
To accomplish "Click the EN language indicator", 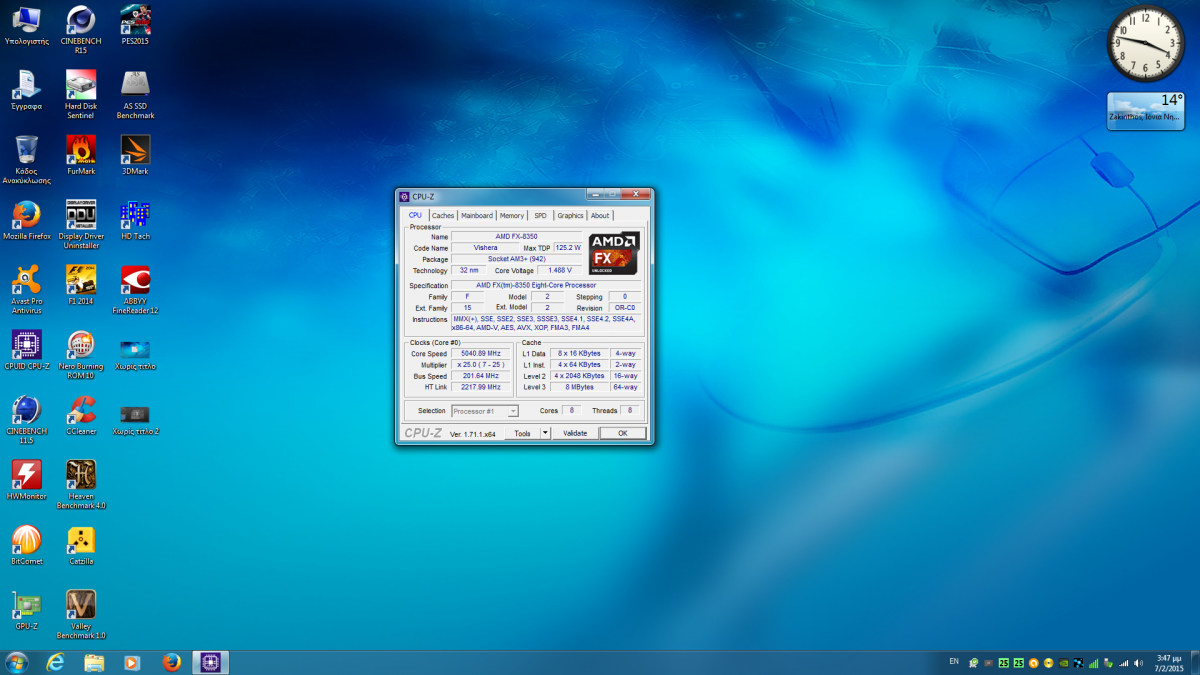I will point(953,662).
